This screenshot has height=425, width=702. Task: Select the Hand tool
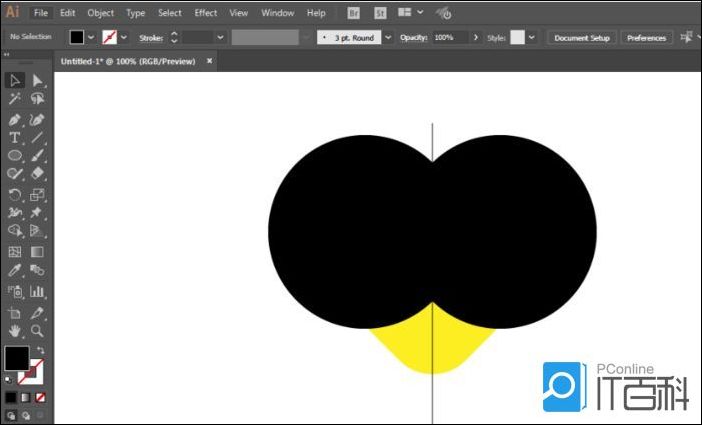[15, 330]
